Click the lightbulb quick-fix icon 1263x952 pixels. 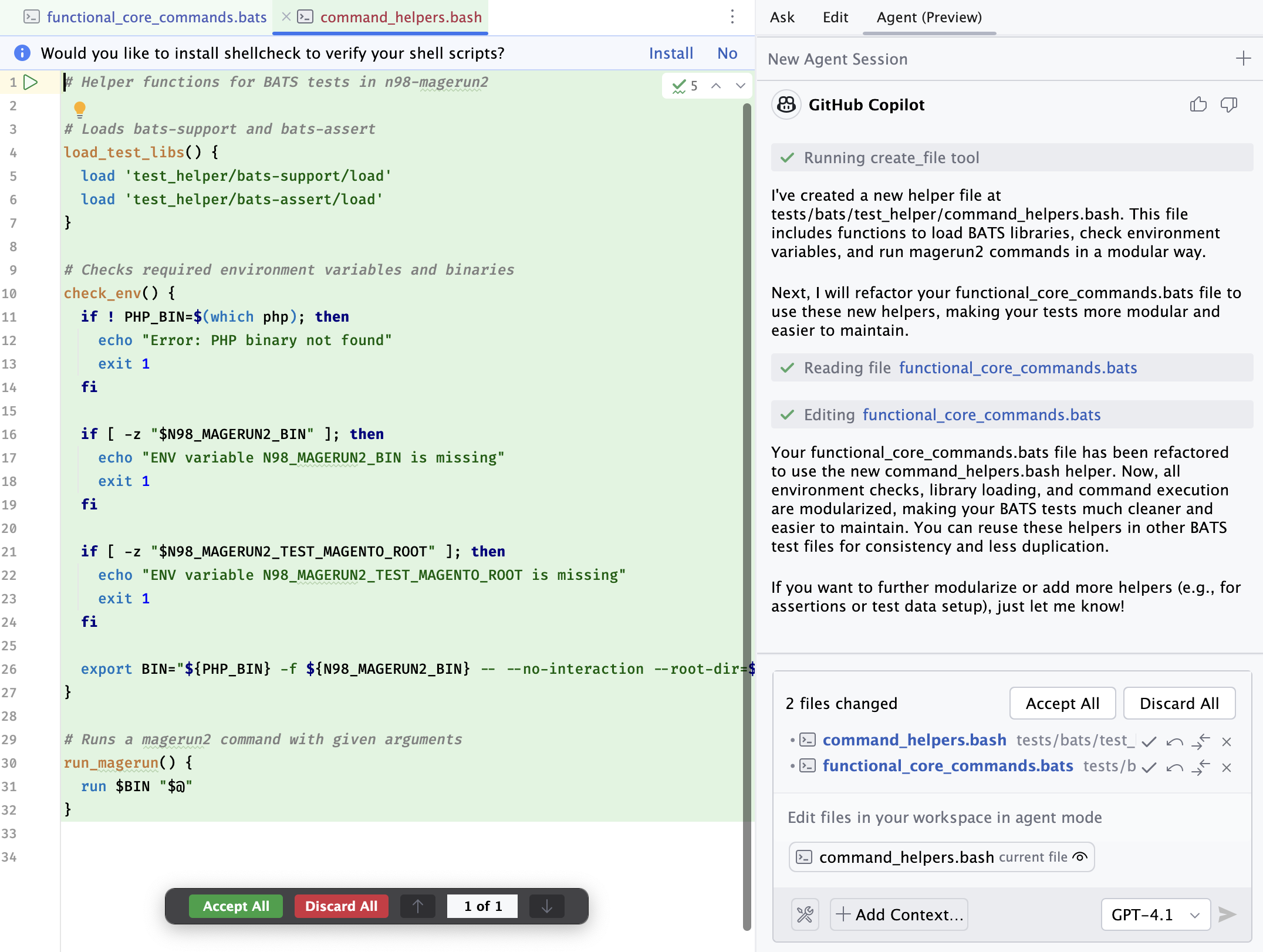[x=80, y=109]
